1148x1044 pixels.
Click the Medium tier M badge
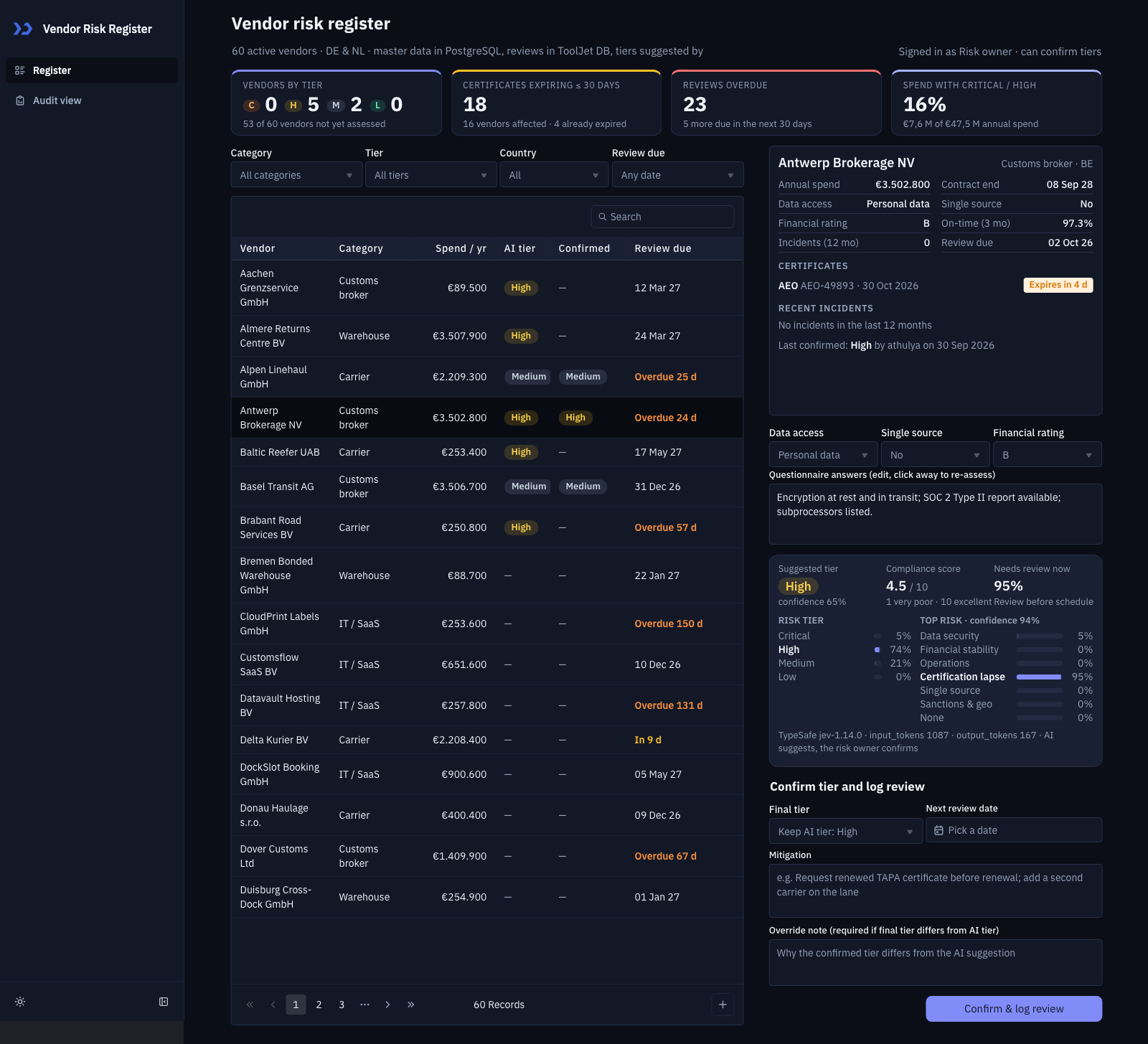(336, 105)
